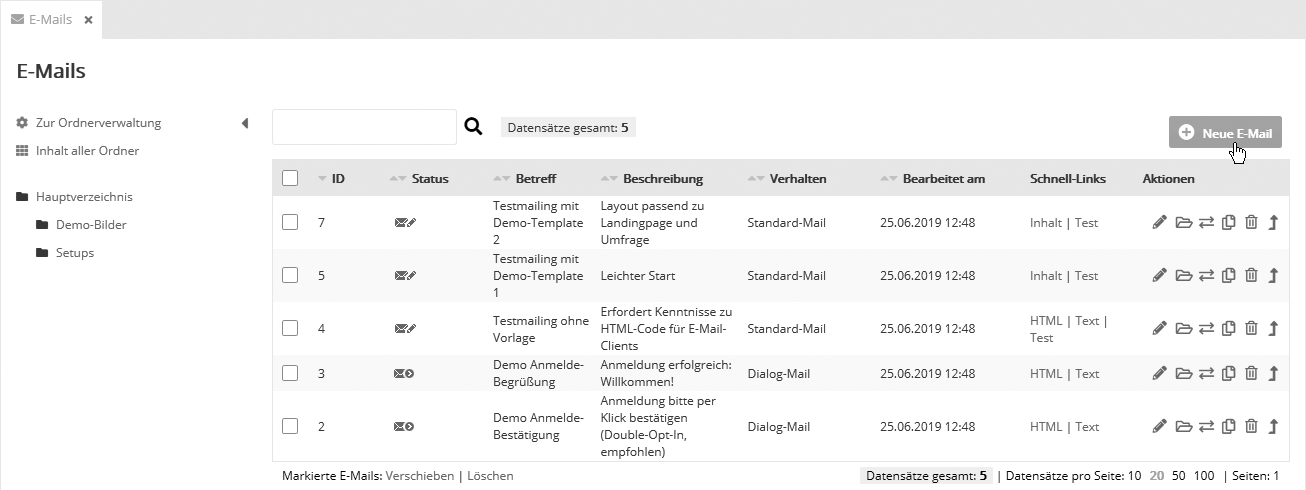Sort the table by Bearbeitet am column

pyautogui.click(x=943, y=179)
